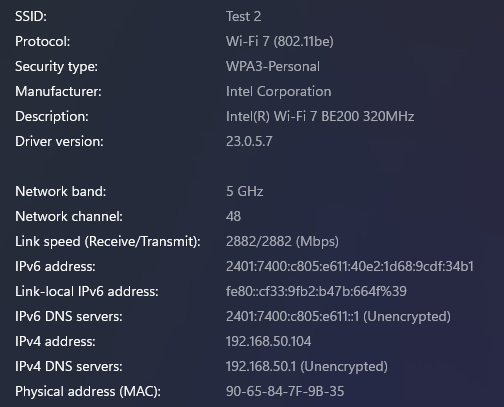Select the driver version 23.0.5.7
The width and height of the screenshot is (504, 407).
249,141
